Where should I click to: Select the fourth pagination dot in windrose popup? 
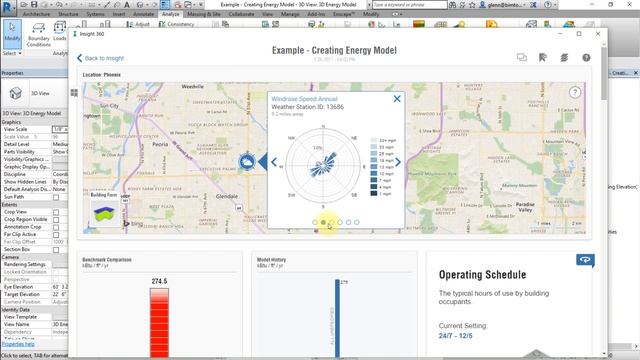(x=340, y=222)
